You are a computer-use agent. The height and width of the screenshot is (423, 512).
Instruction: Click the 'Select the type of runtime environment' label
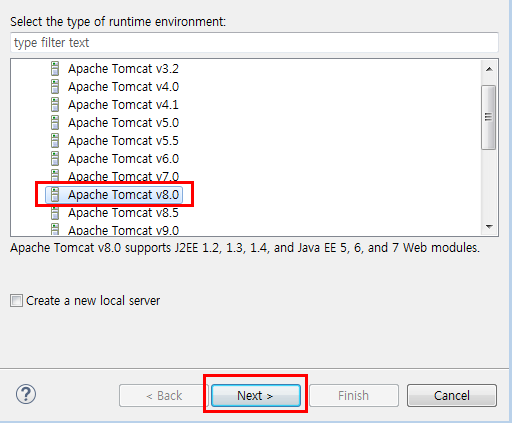point(118,22)
